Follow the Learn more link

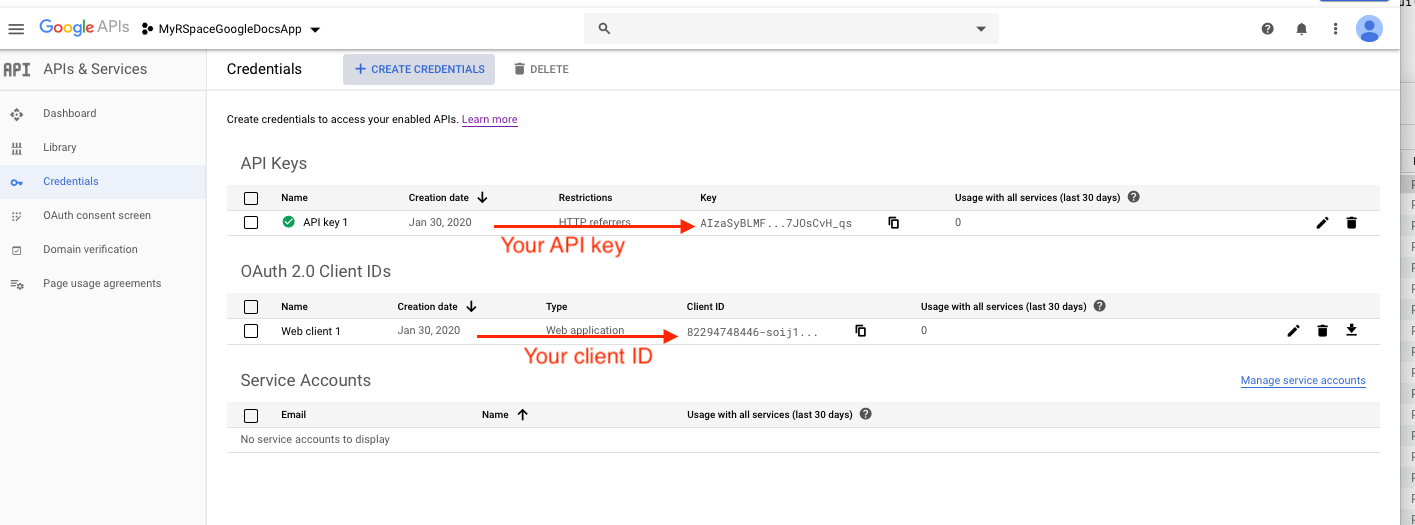click(x=490, y=119)
